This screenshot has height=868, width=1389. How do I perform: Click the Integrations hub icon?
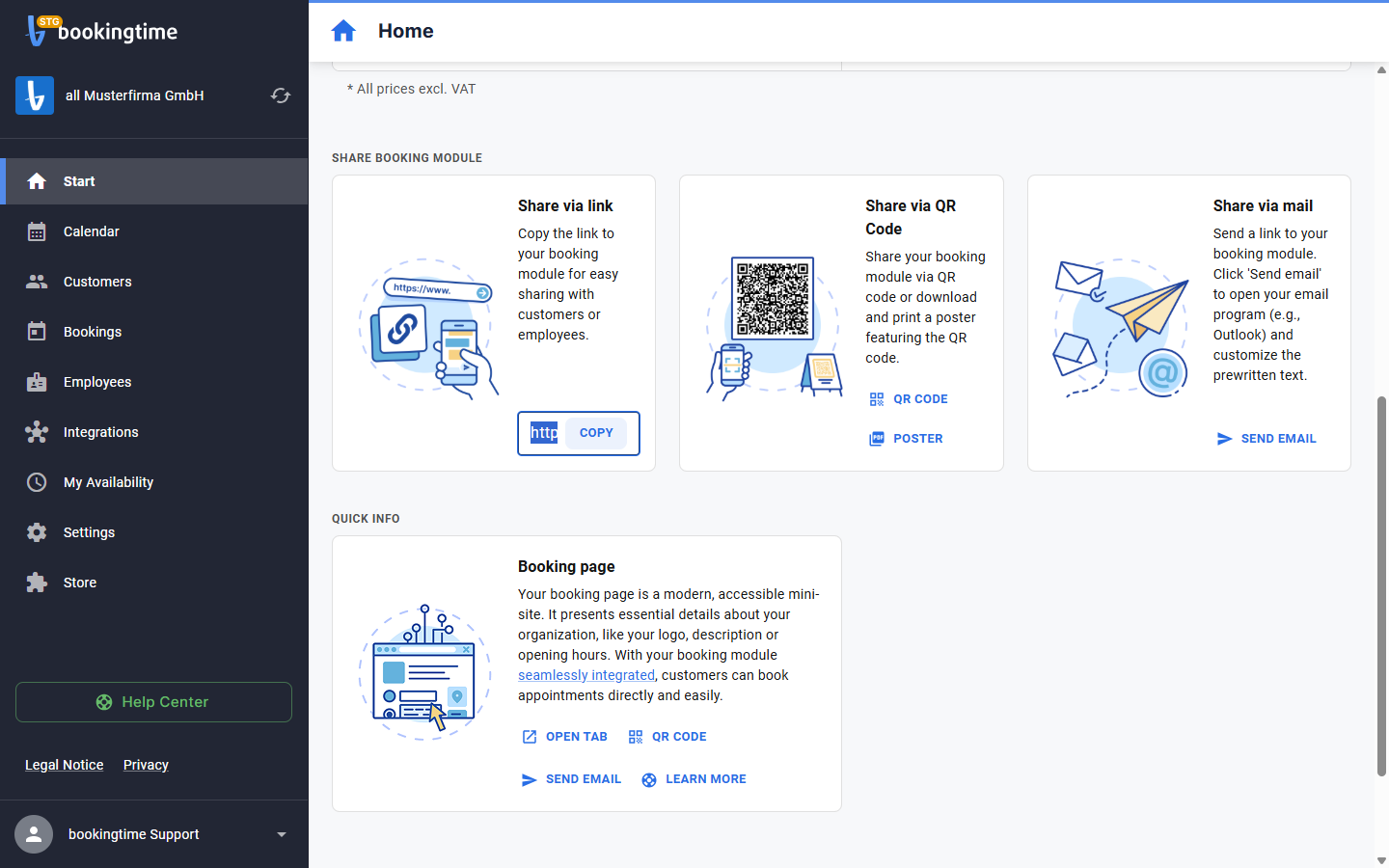37,432
